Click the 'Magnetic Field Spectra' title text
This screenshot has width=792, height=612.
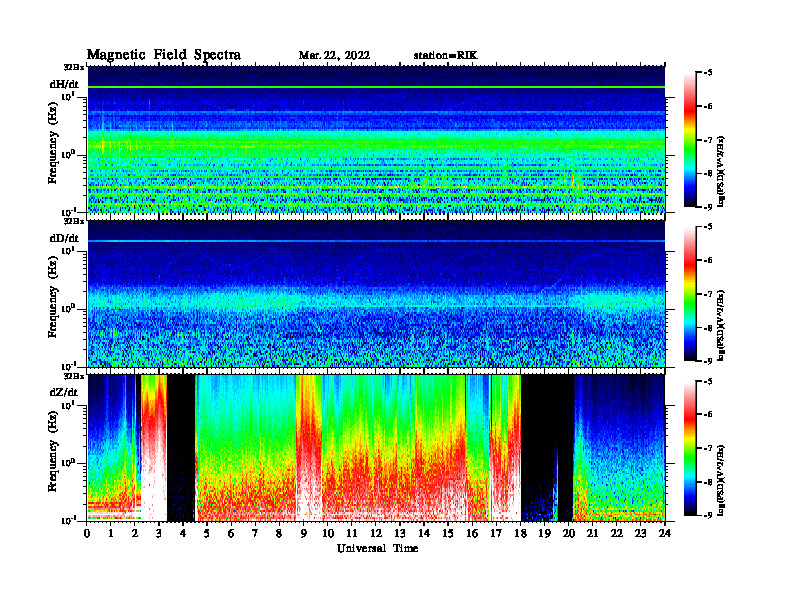[x=164, y=55]
